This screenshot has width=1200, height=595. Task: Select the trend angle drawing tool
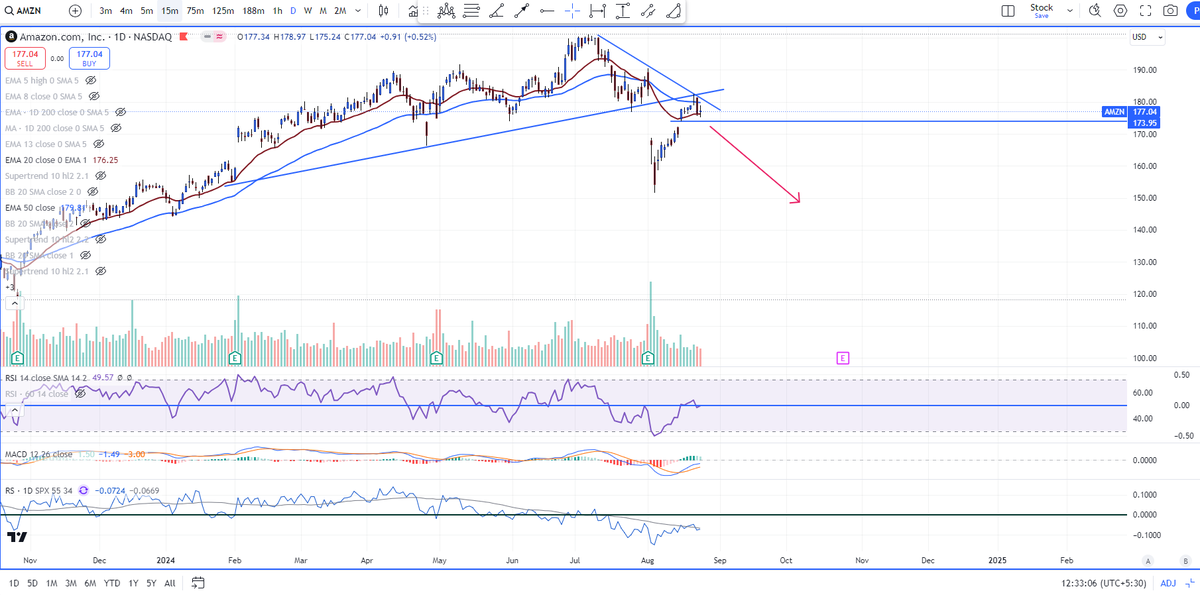point(496,11)
